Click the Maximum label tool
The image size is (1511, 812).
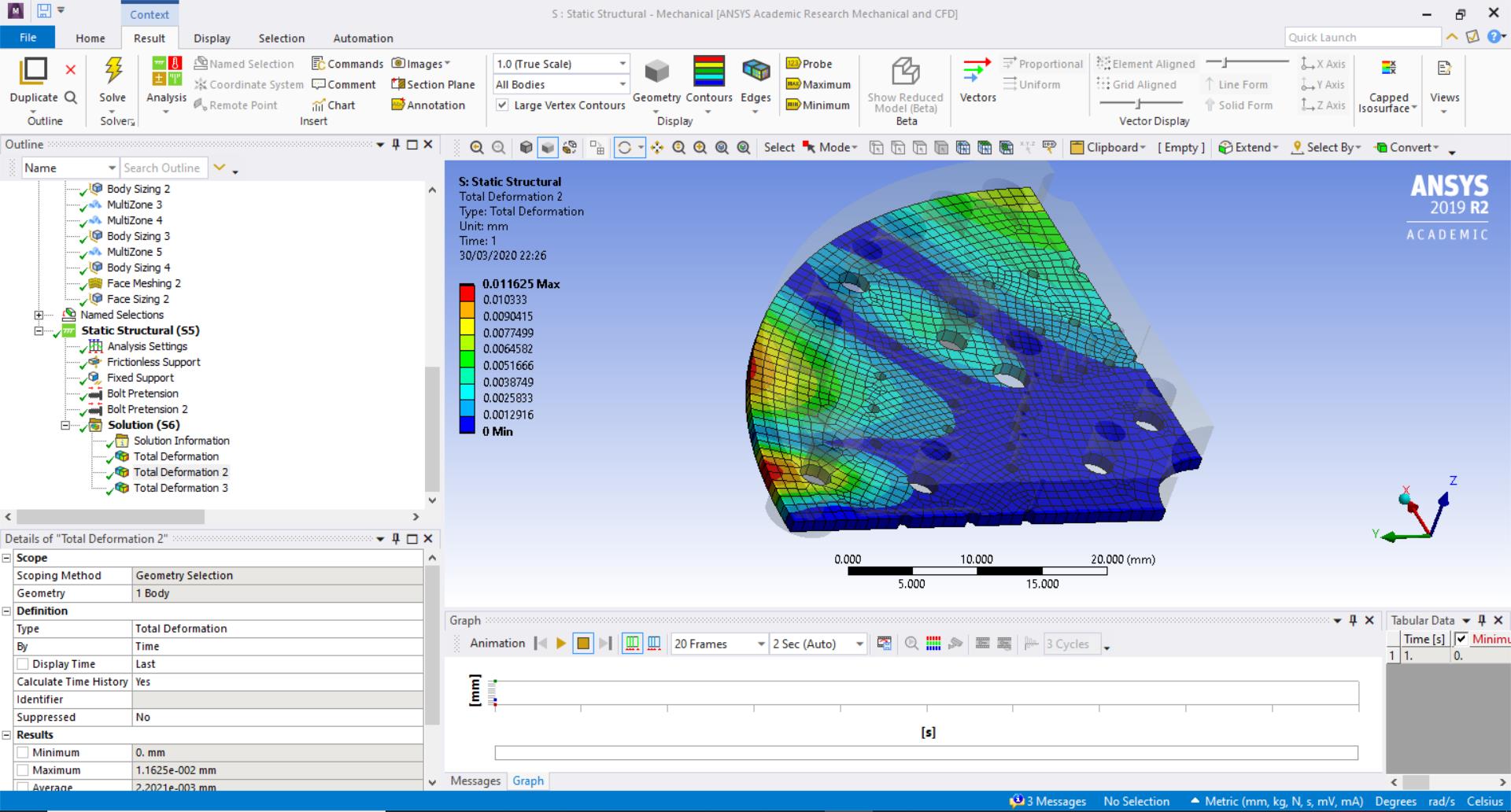818,84
